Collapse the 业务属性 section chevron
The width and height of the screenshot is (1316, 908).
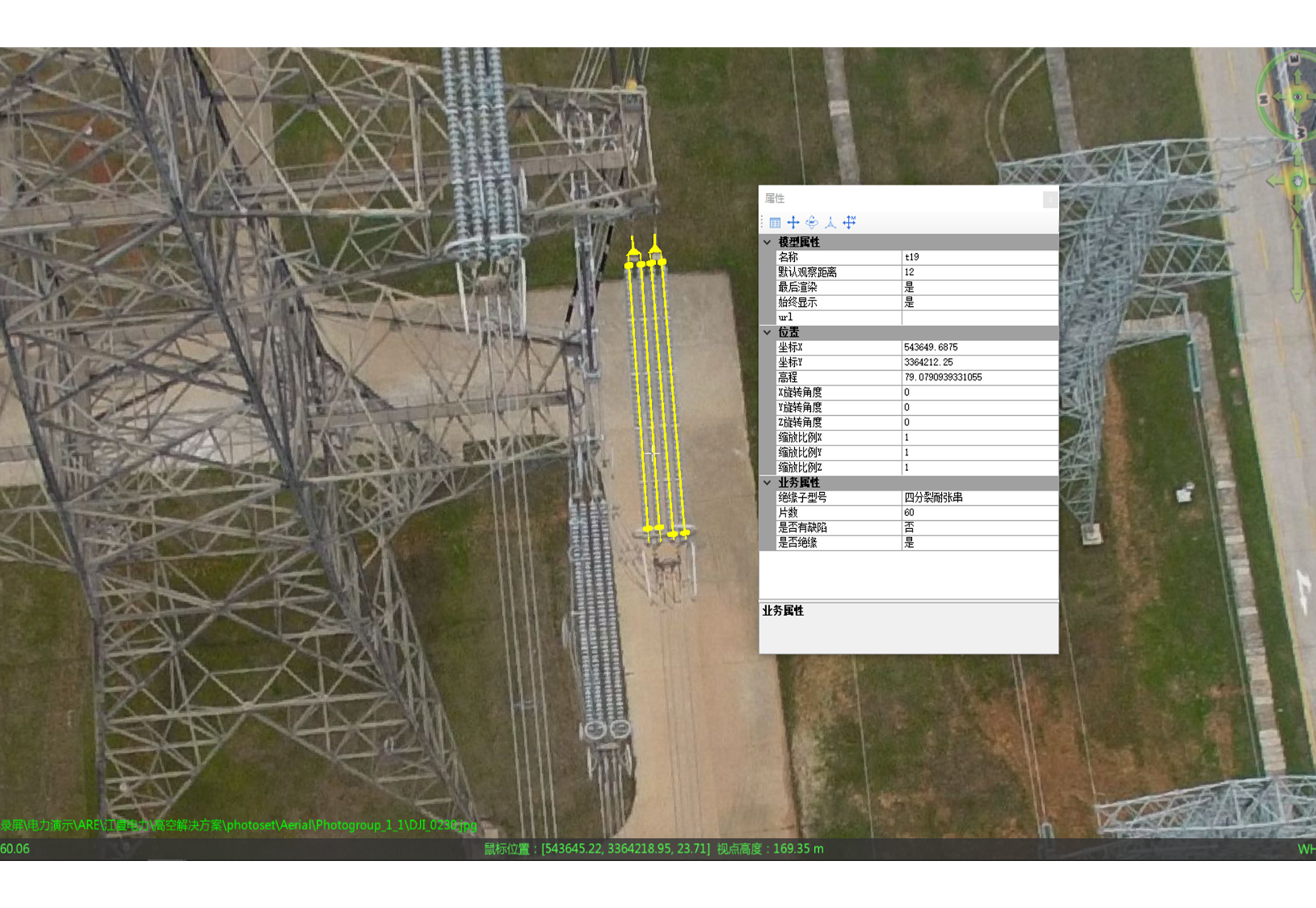pyautogui.click(x=767, y=483)
